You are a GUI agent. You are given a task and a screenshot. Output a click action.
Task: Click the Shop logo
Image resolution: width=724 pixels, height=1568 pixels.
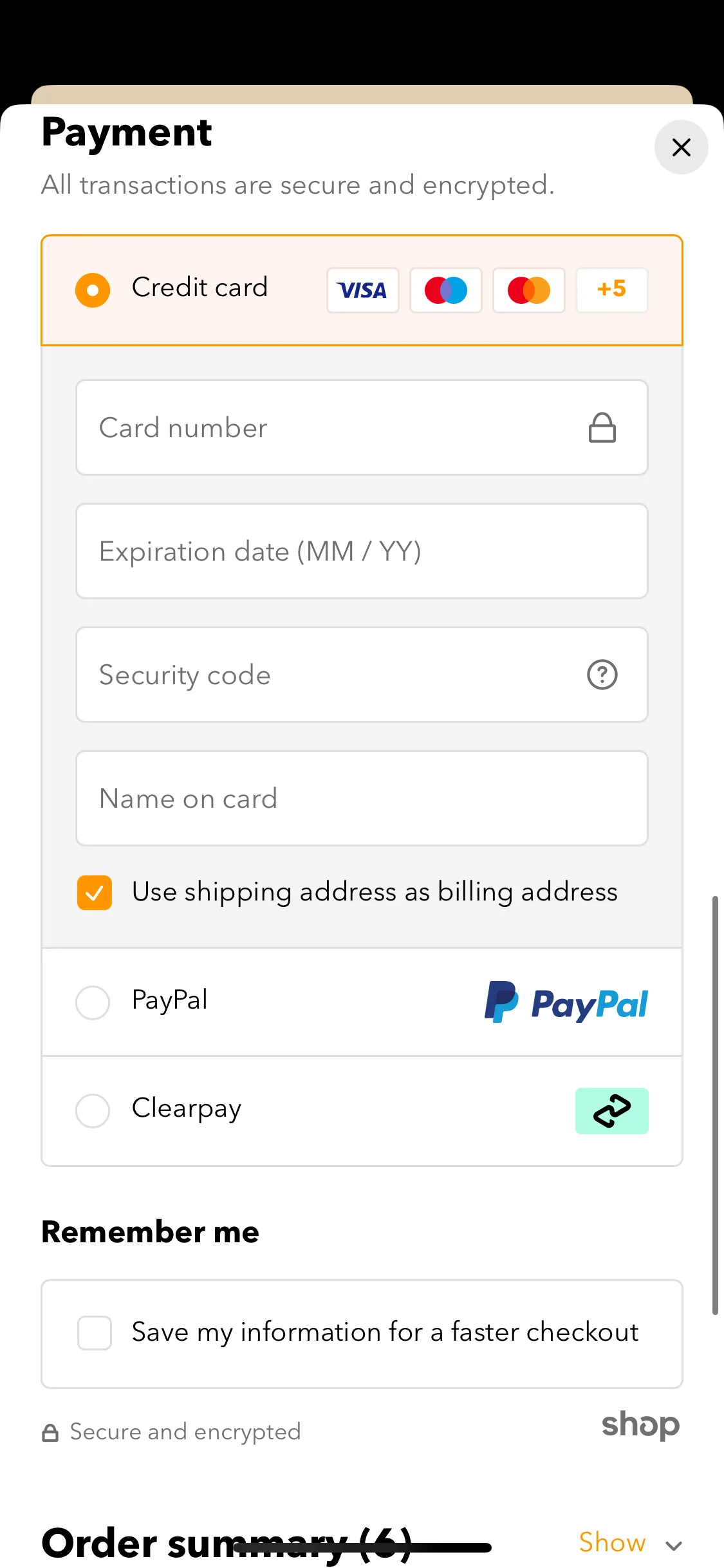point(641,1426)
